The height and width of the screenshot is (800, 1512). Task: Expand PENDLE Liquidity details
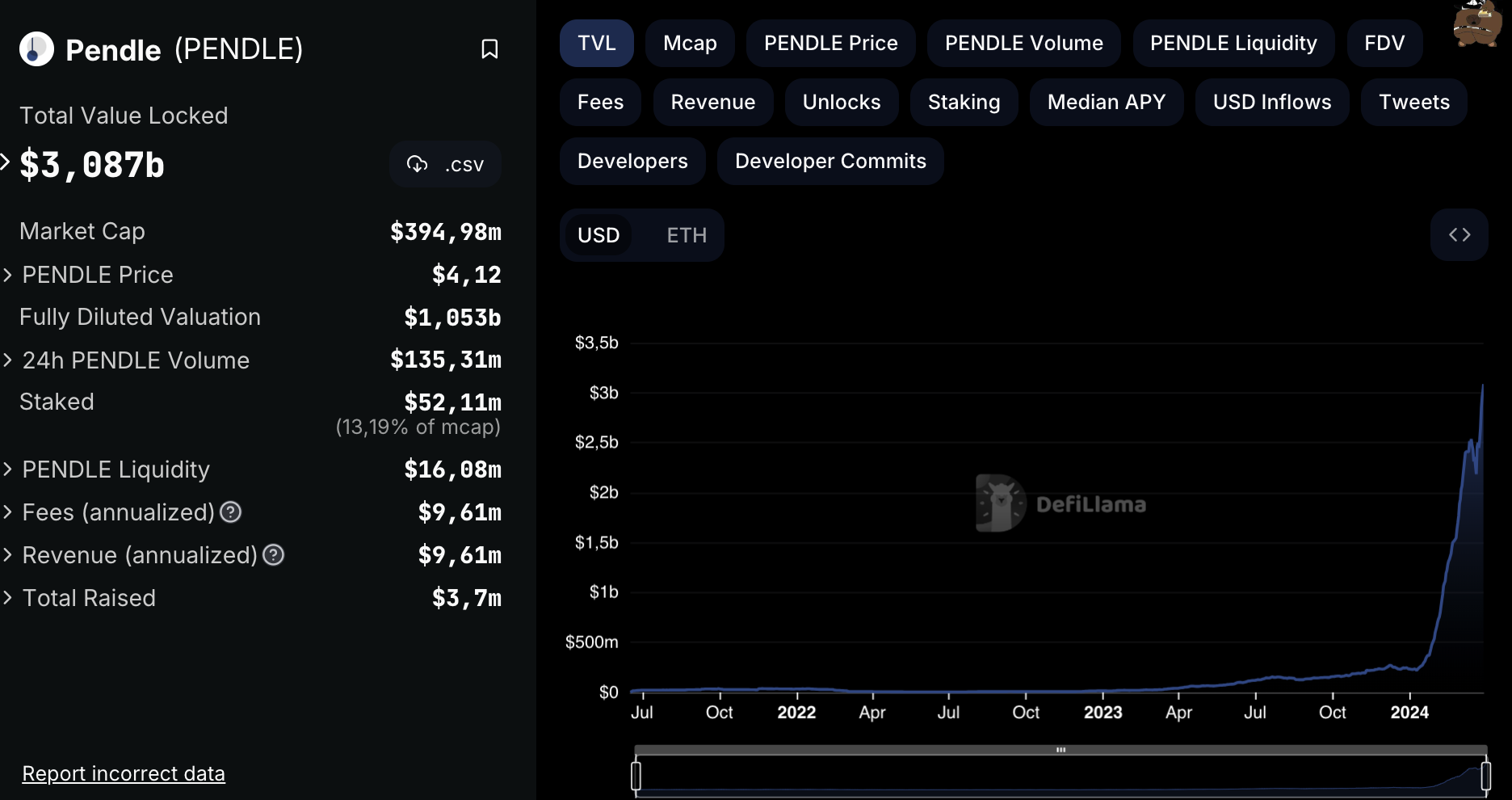point(7,469)
